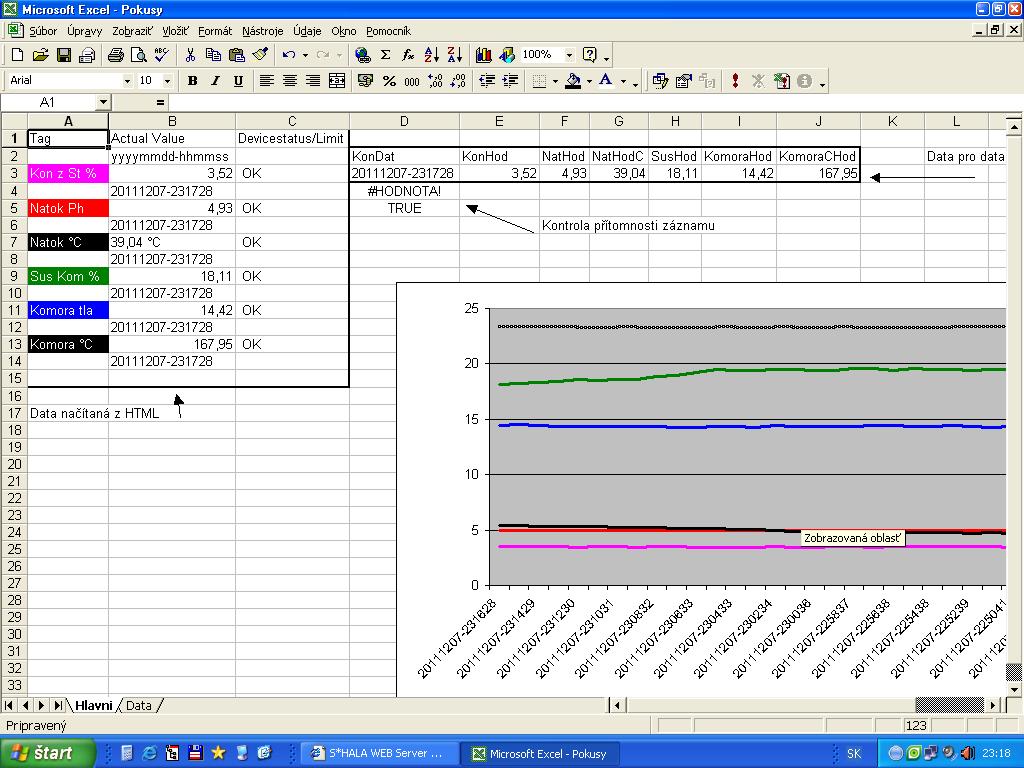The width and height of the screenshot is (1024, 768).
Task: Switch to the Data sheet tab
Action: [x=139, y=706]
